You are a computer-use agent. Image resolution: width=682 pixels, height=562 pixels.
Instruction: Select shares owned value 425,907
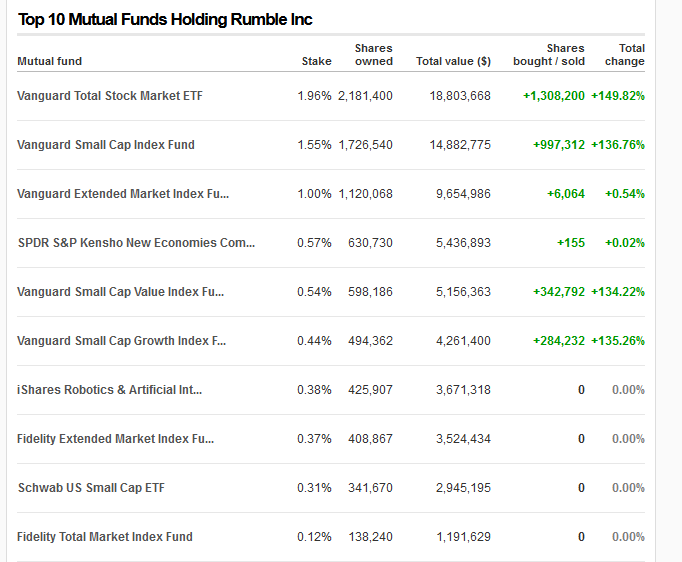tap(370, 390)
